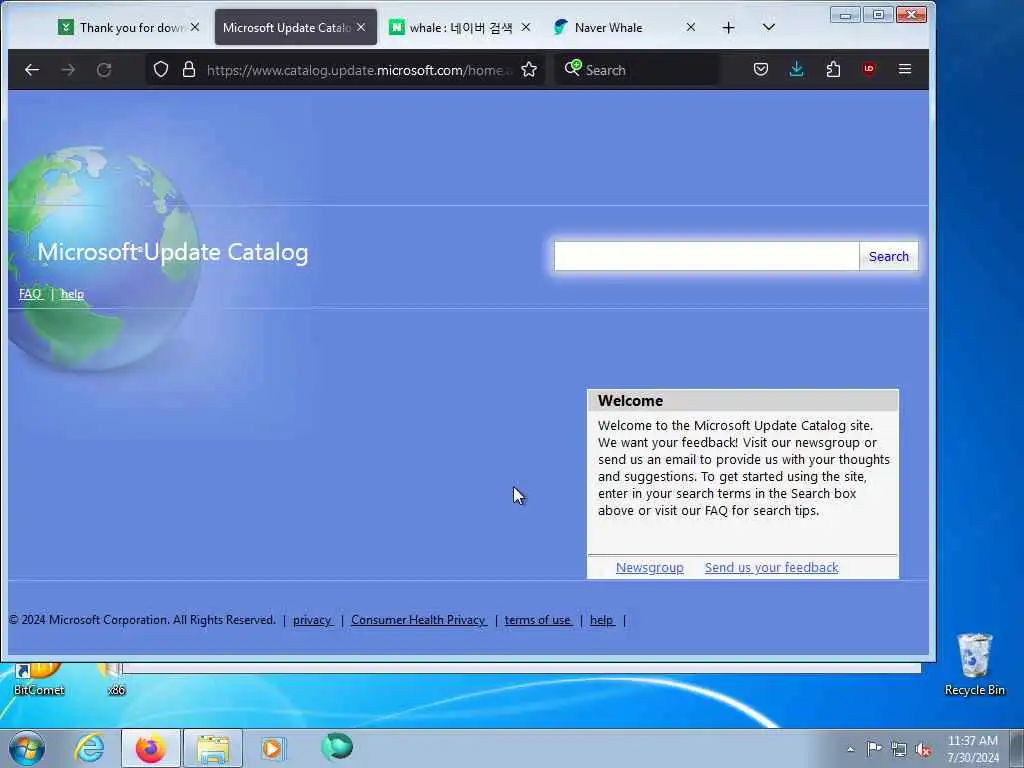The width and height of the screenshot is (1024, 768).
Task: Select the x86 desktop folder icon
Action: pyautogui.click(x=115, y=679)
